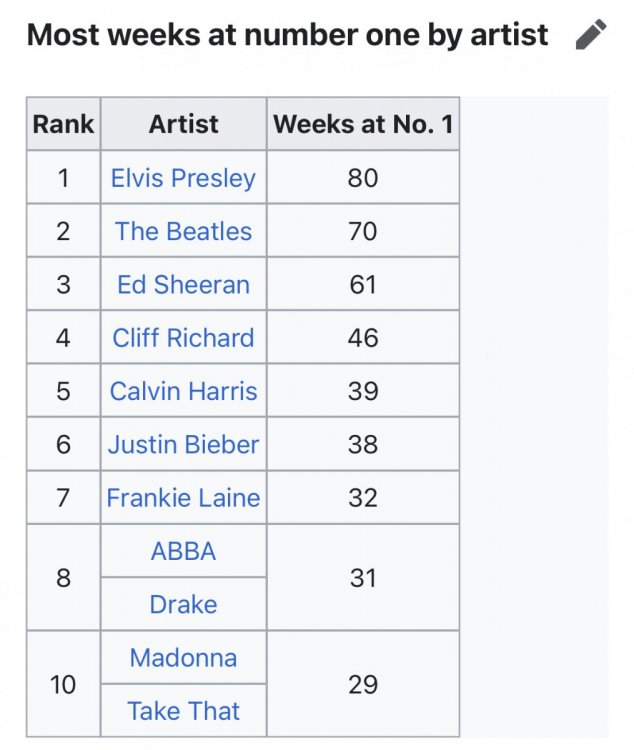Select the cell showing 61 weeks
634x750 pixels.
pos(363,284)
